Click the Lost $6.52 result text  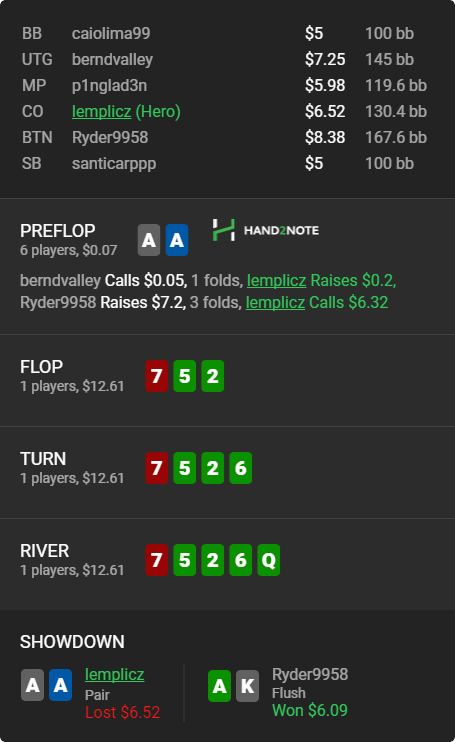click(122, 712)
